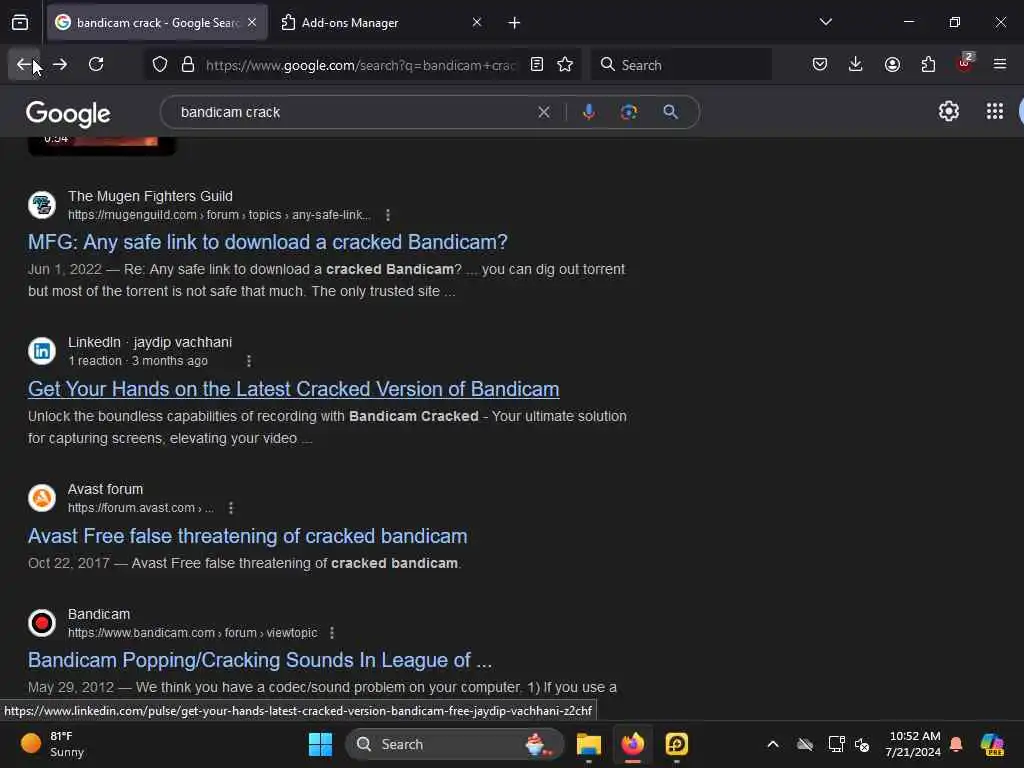Open Bandicam forum result options
The height and width of the screenshot is (768, 1024).
332,633
